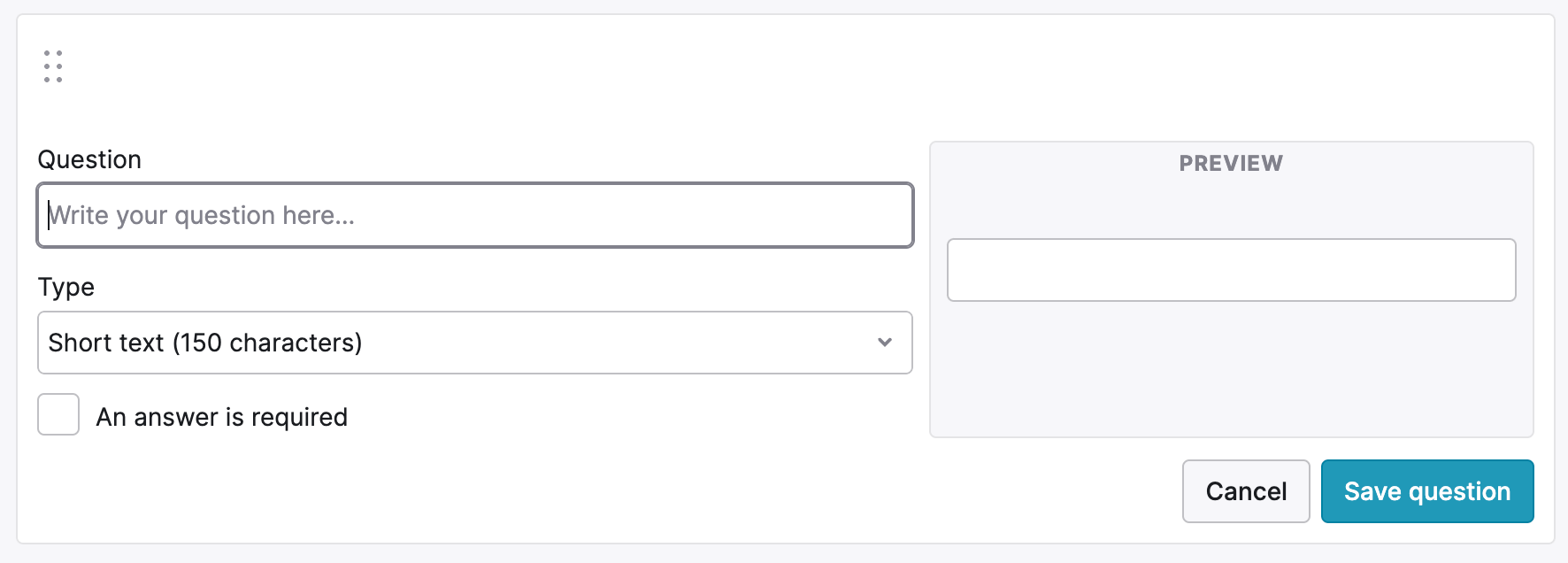Click the chevron arrow in Type dropdown
Screen dimensions: 1568x563
pos(884,343)
